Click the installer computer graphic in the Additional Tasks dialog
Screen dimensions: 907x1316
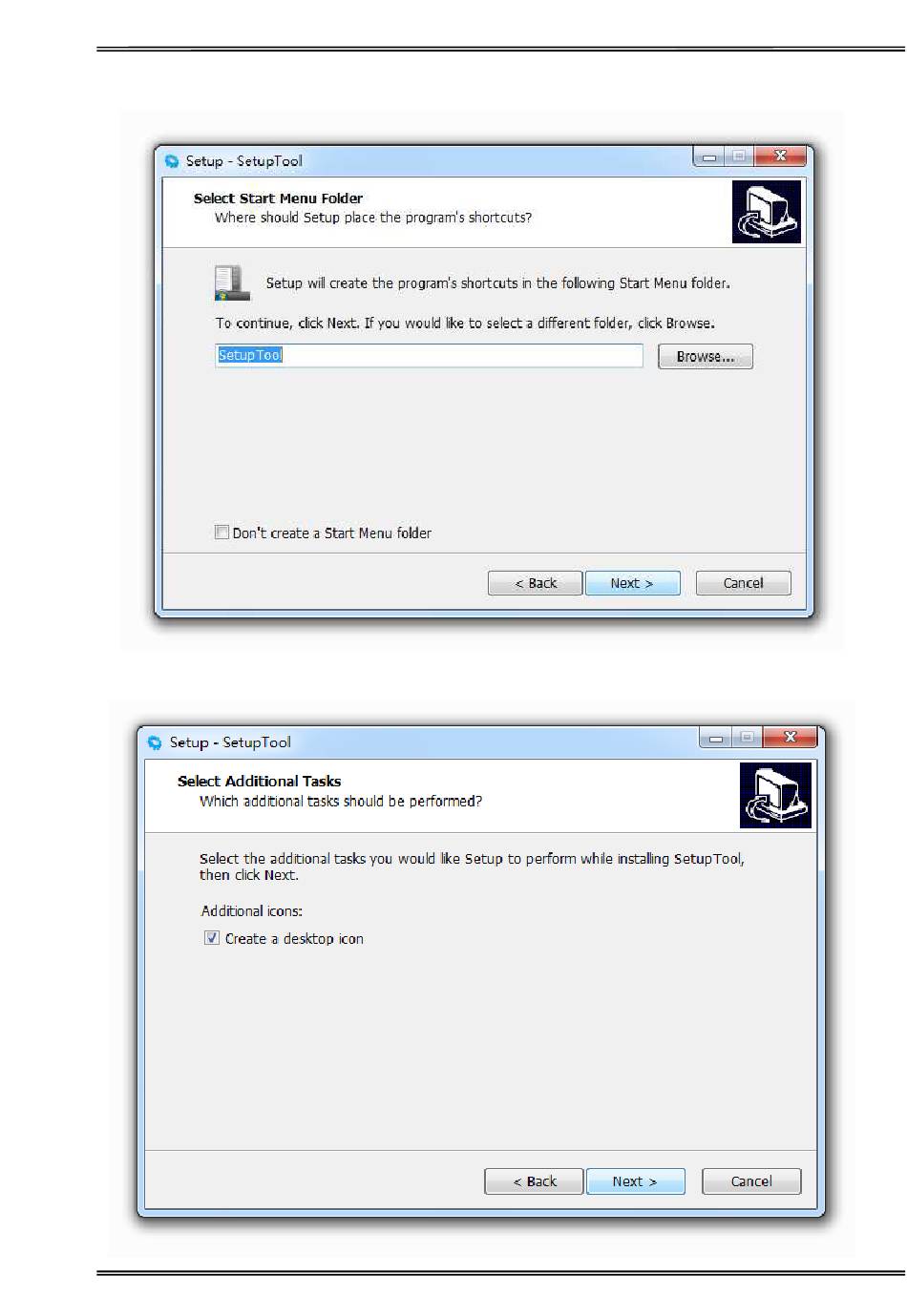pyautogui.click(x=775, y=795)
